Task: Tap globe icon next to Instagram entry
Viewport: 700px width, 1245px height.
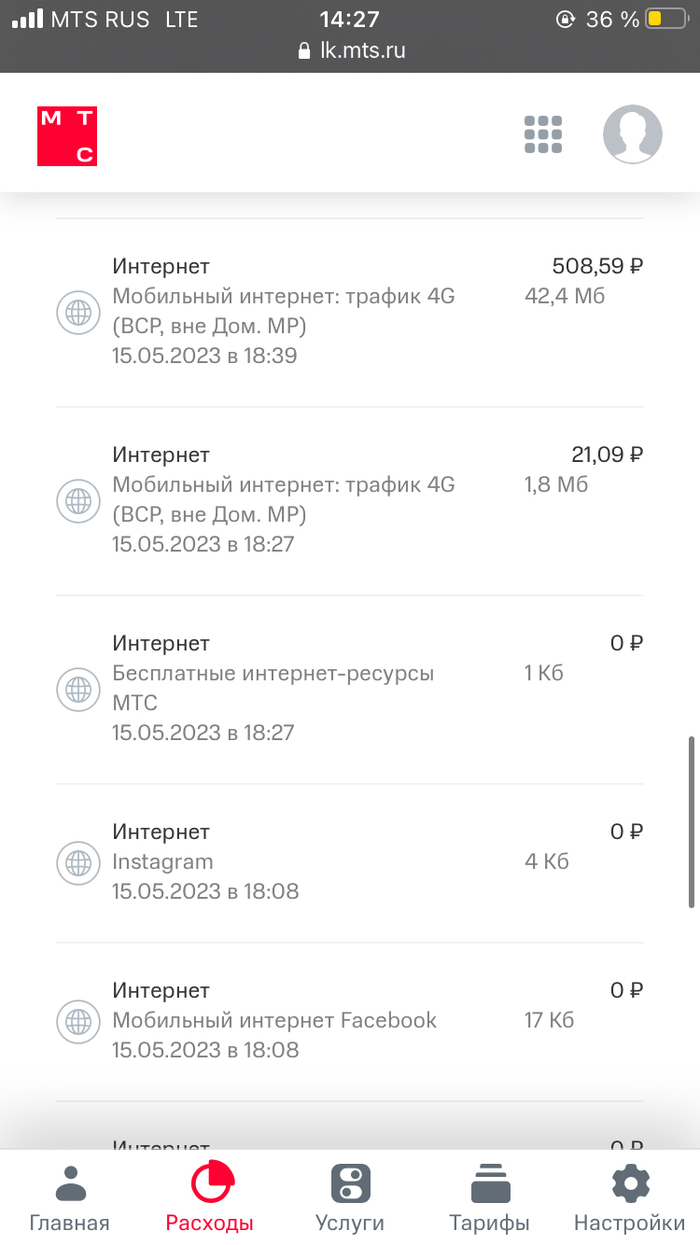Action: coord(78,862)
